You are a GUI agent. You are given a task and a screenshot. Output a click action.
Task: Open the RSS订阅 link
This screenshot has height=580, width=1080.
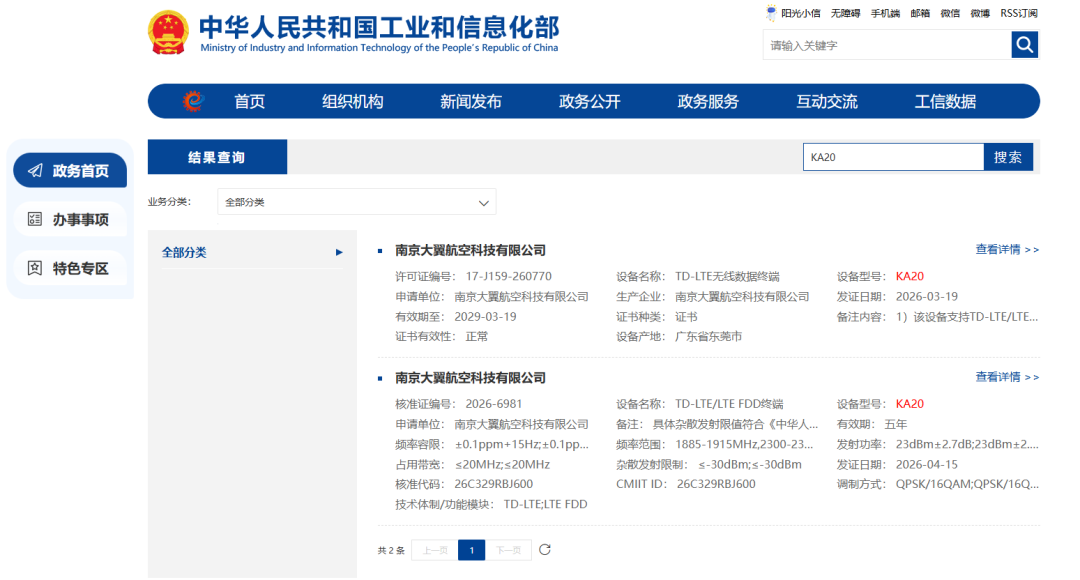1019,13
